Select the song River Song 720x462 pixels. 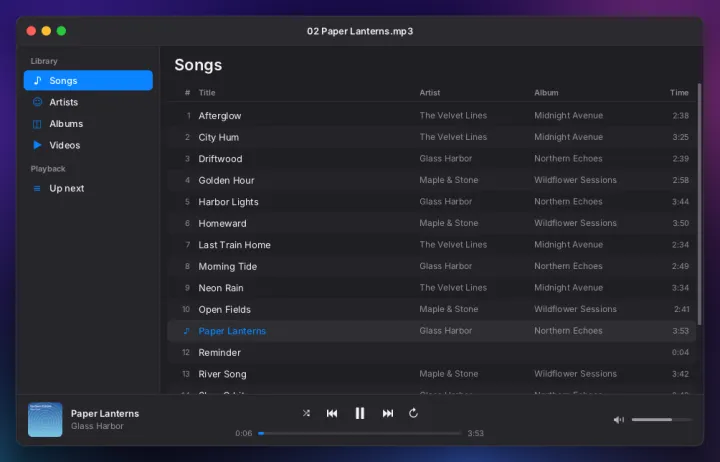tap(222, 374)
